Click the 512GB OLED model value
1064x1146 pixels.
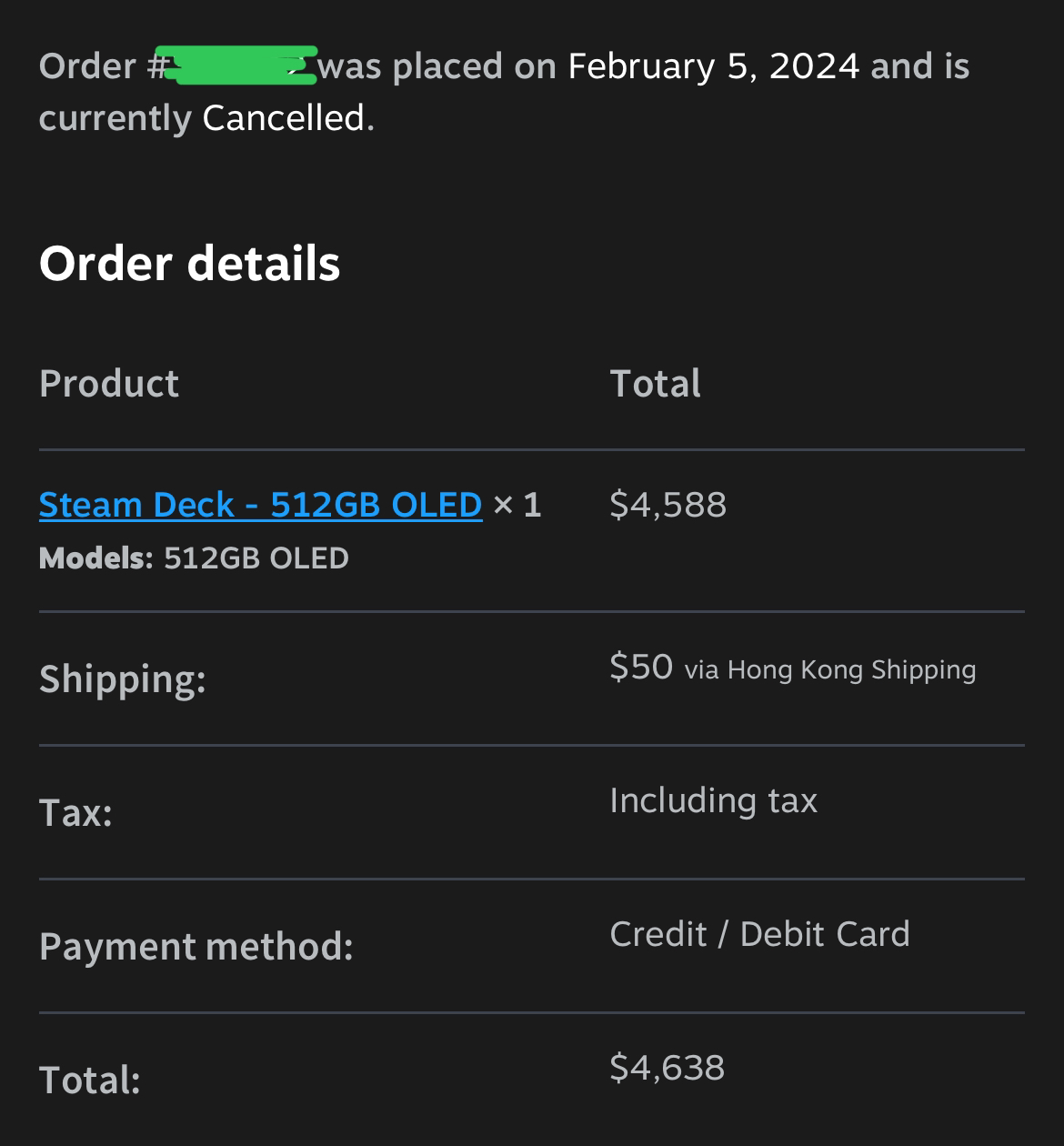click(x=256, y=558)
